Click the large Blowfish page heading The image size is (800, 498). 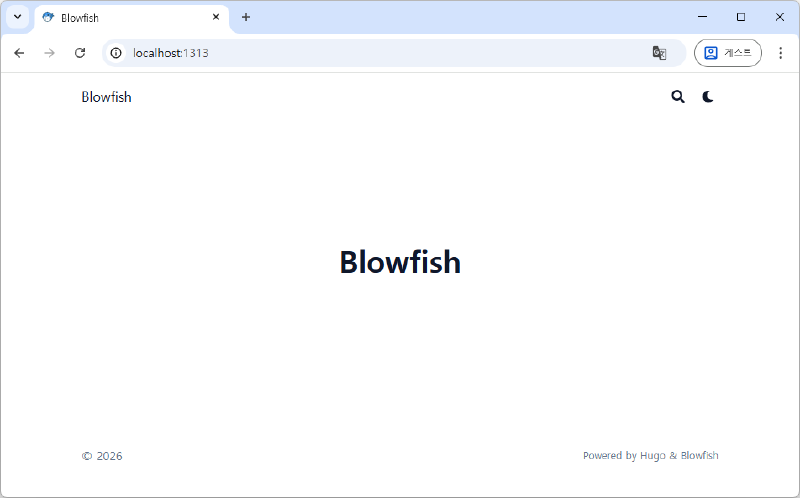tap(400, 262)
